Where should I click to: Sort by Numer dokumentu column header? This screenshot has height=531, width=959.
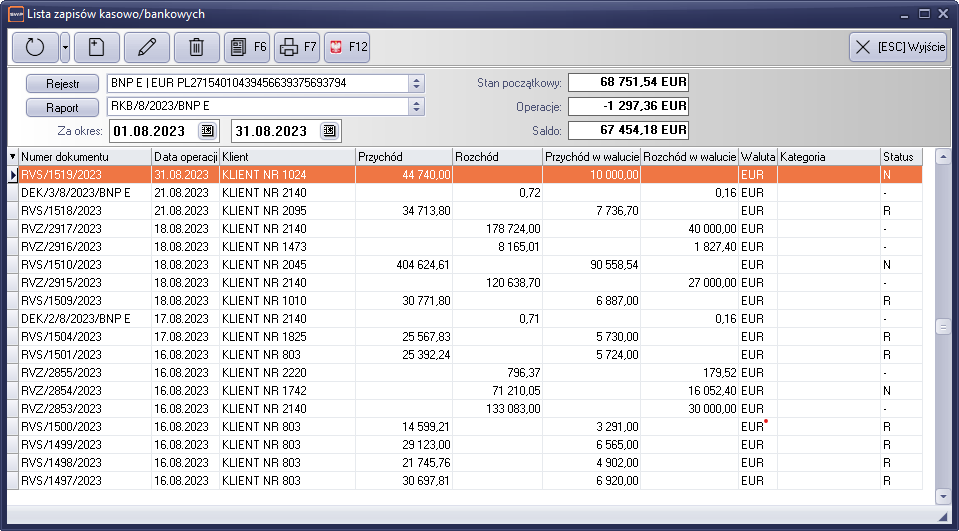pos(84,157)
